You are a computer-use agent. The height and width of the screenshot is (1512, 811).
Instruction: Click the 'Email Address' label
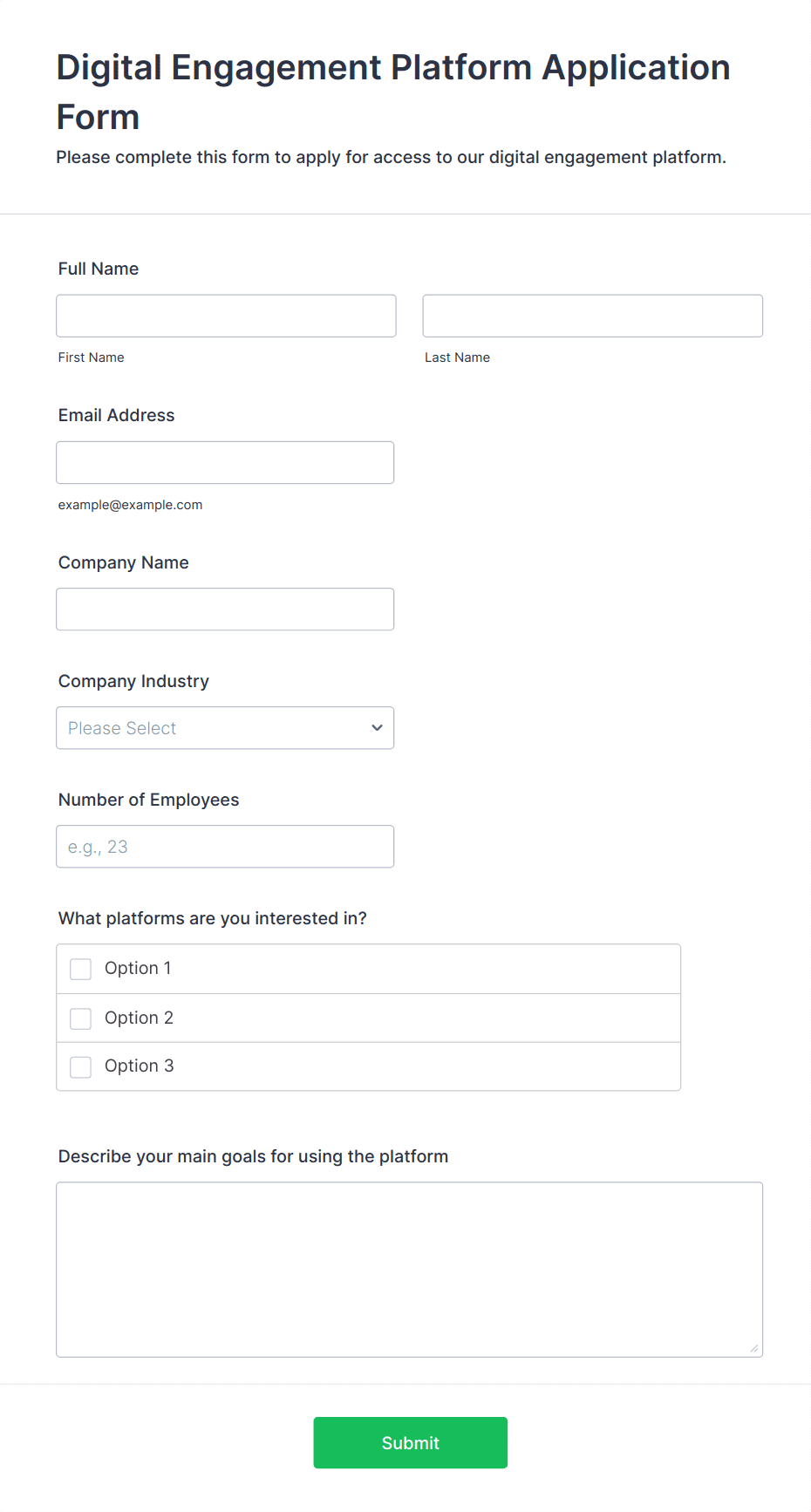tap(116, 415)
